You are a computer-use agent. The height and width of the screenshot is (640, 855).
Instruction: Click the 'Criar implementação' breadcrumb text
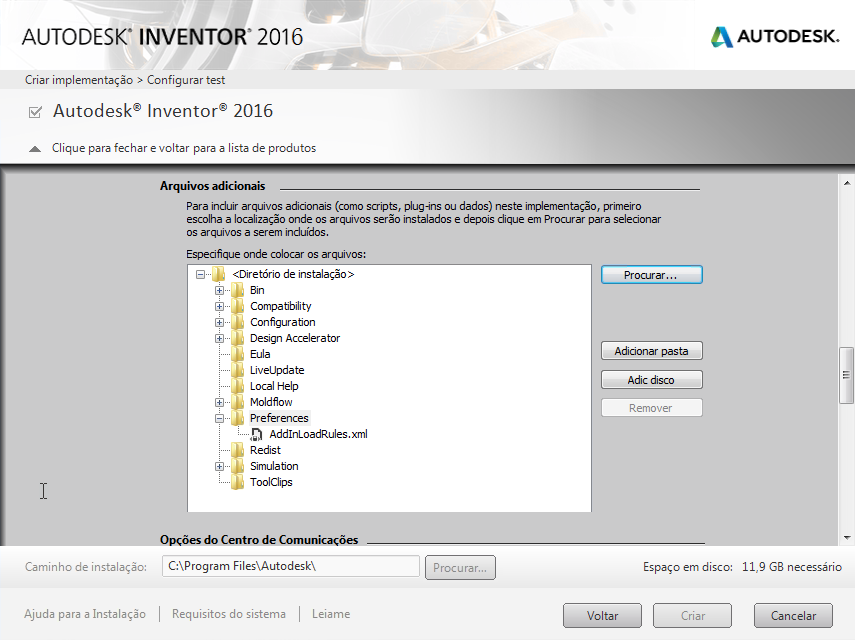coord(79,80)
